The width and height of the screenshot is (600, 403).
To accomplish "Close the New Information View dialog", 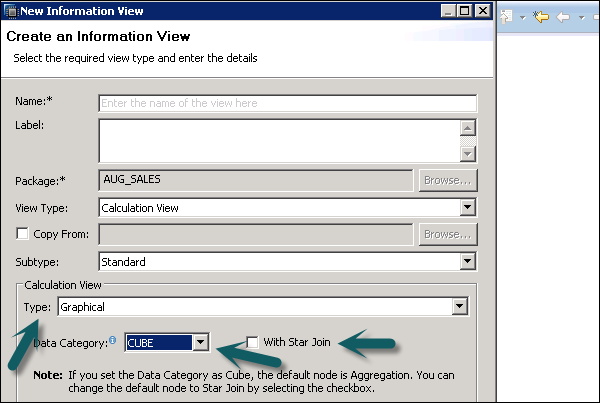I will pyautogui.click(x=483, y=11).
